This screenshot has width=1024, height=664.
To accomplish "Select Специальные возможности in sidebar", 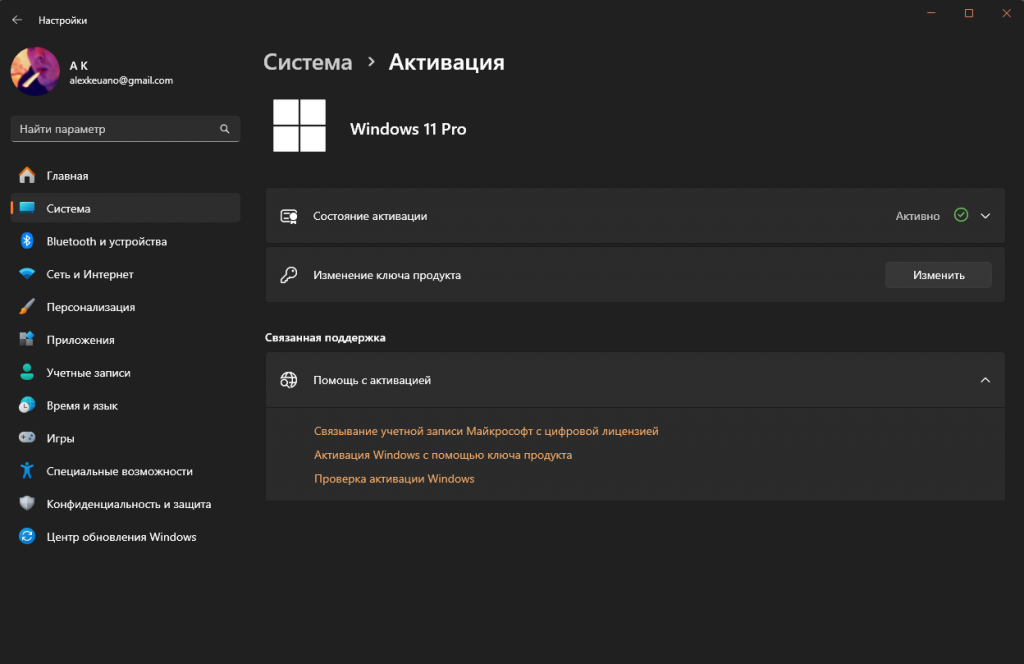I will click(x=119, y=471).
